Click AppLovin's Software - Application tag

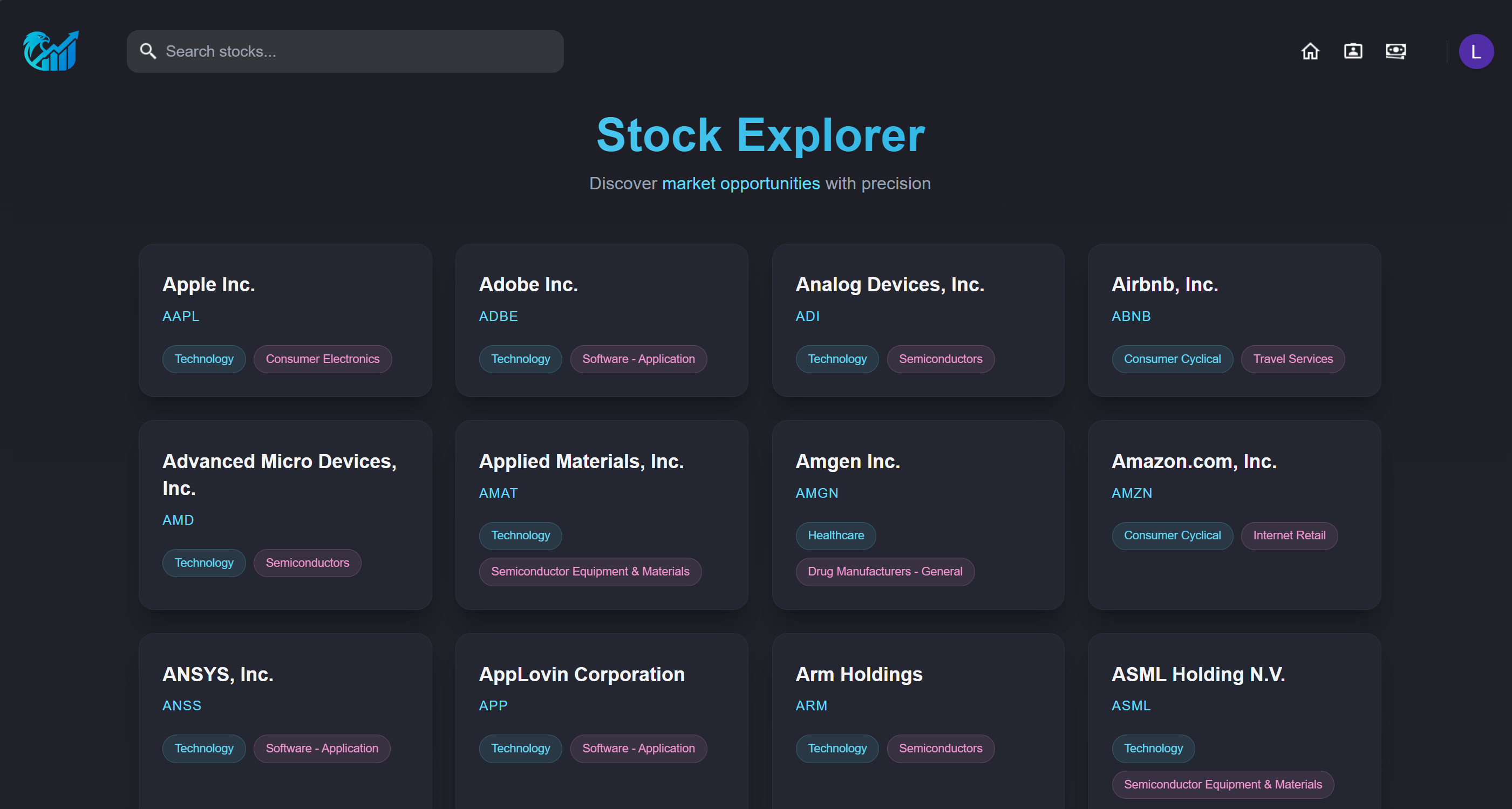pos(638,749)
